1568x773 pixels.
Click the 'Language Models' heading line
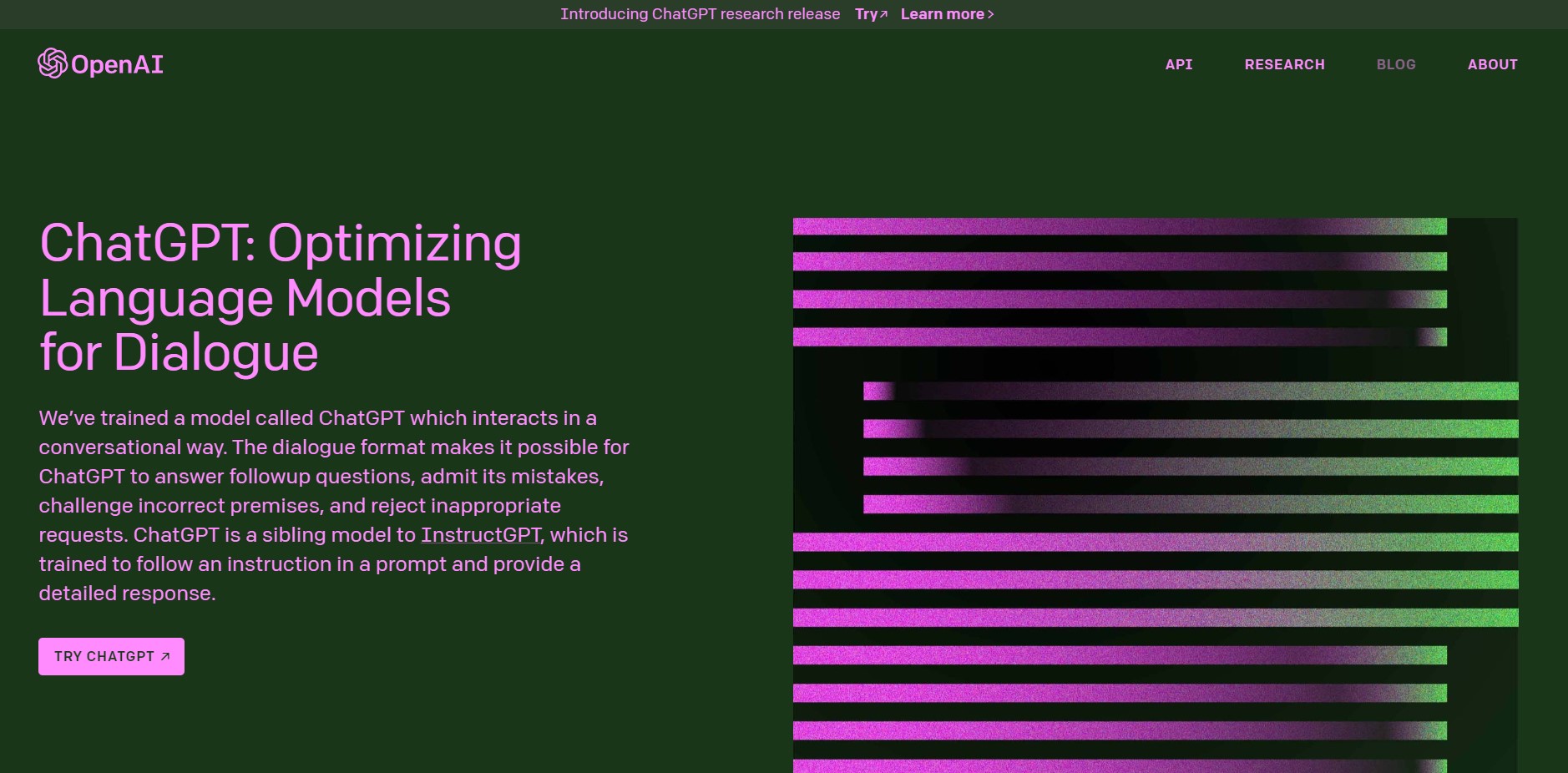click(x=245, y=298)
